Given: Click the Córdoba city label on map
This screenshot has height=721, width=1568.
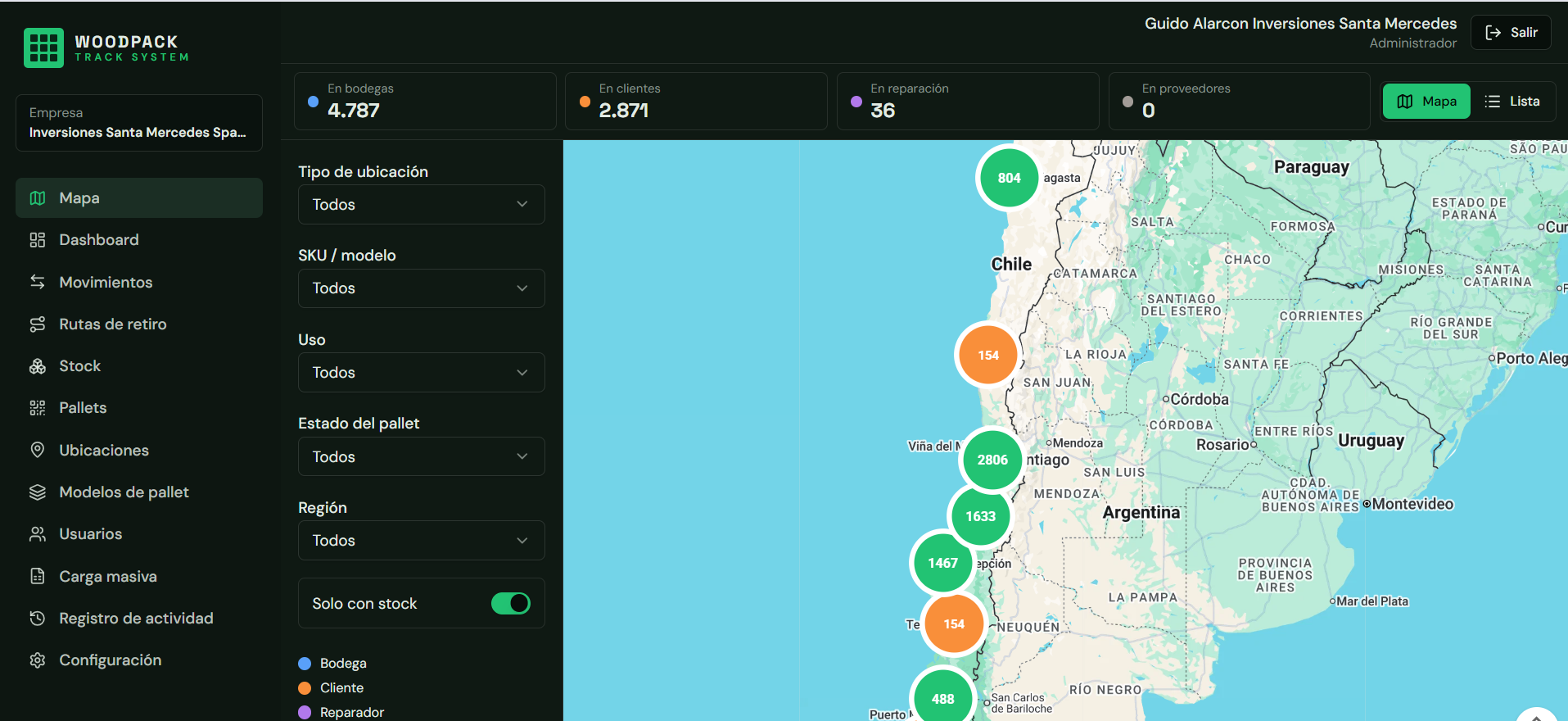Looking at the screenshot, I should click(x=1200, y=399).
